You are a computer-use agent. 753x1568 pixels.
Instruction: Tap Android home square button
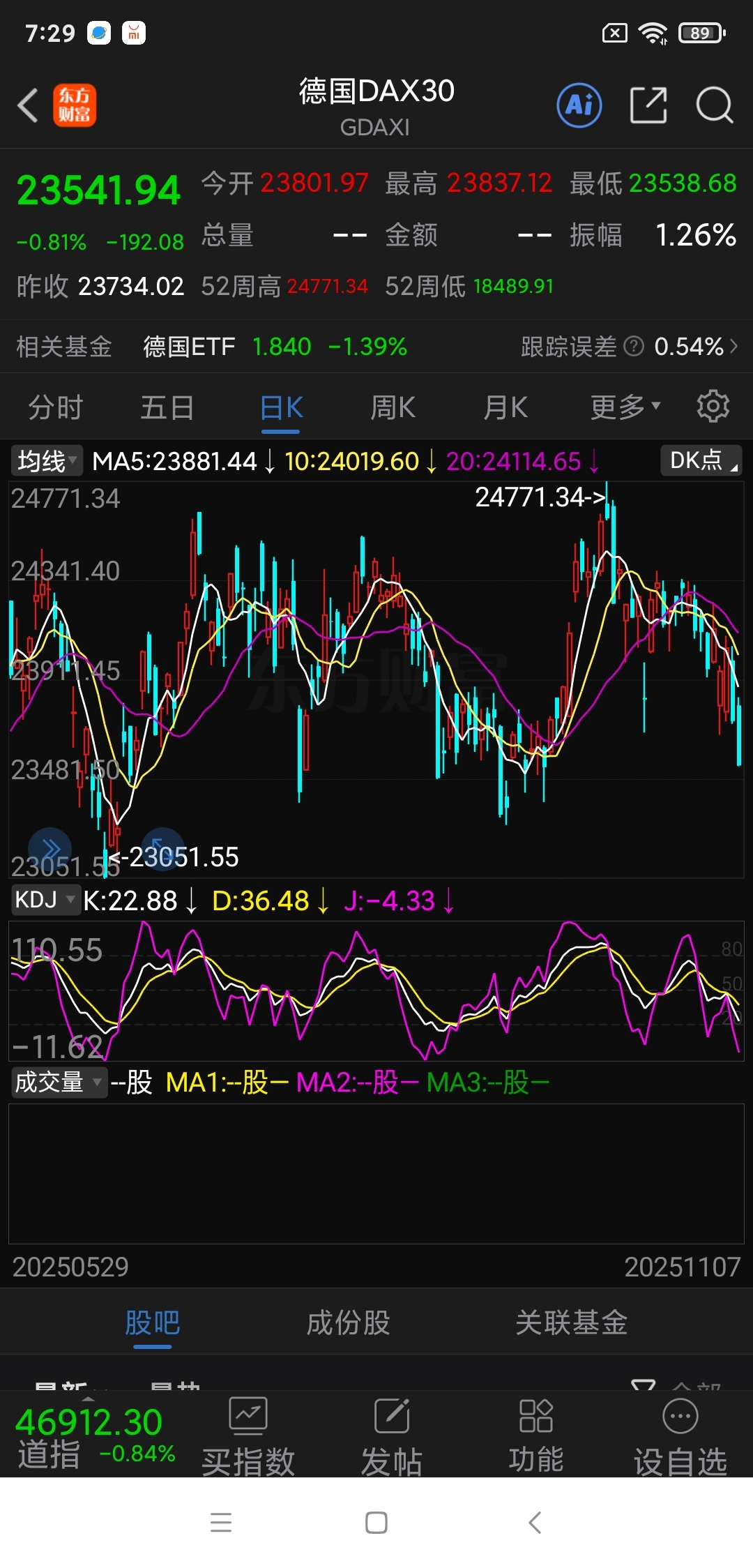(376, 1522)
